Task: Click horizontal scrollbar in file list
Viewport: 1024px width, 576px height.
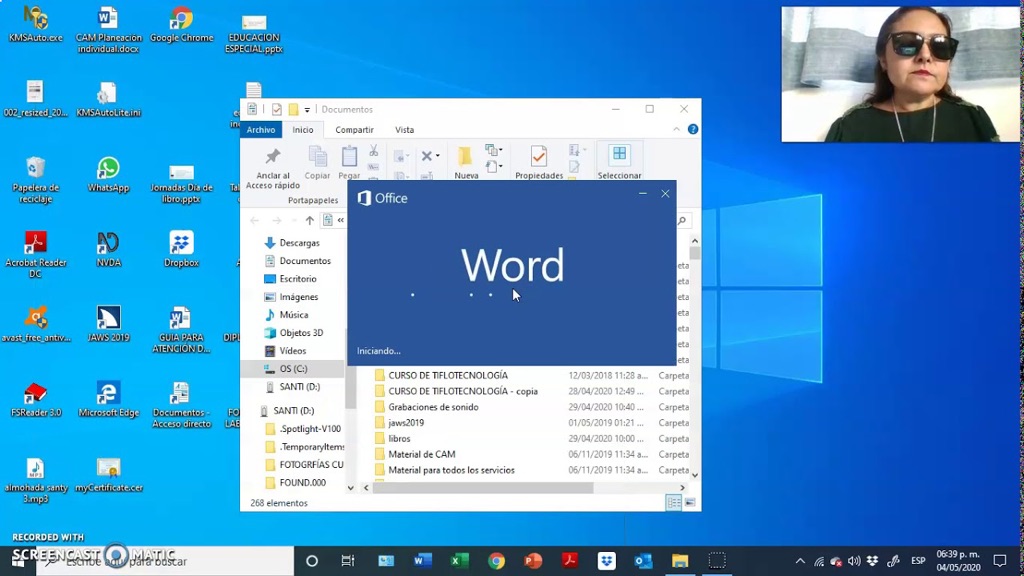Action: (x=483, y=487)
